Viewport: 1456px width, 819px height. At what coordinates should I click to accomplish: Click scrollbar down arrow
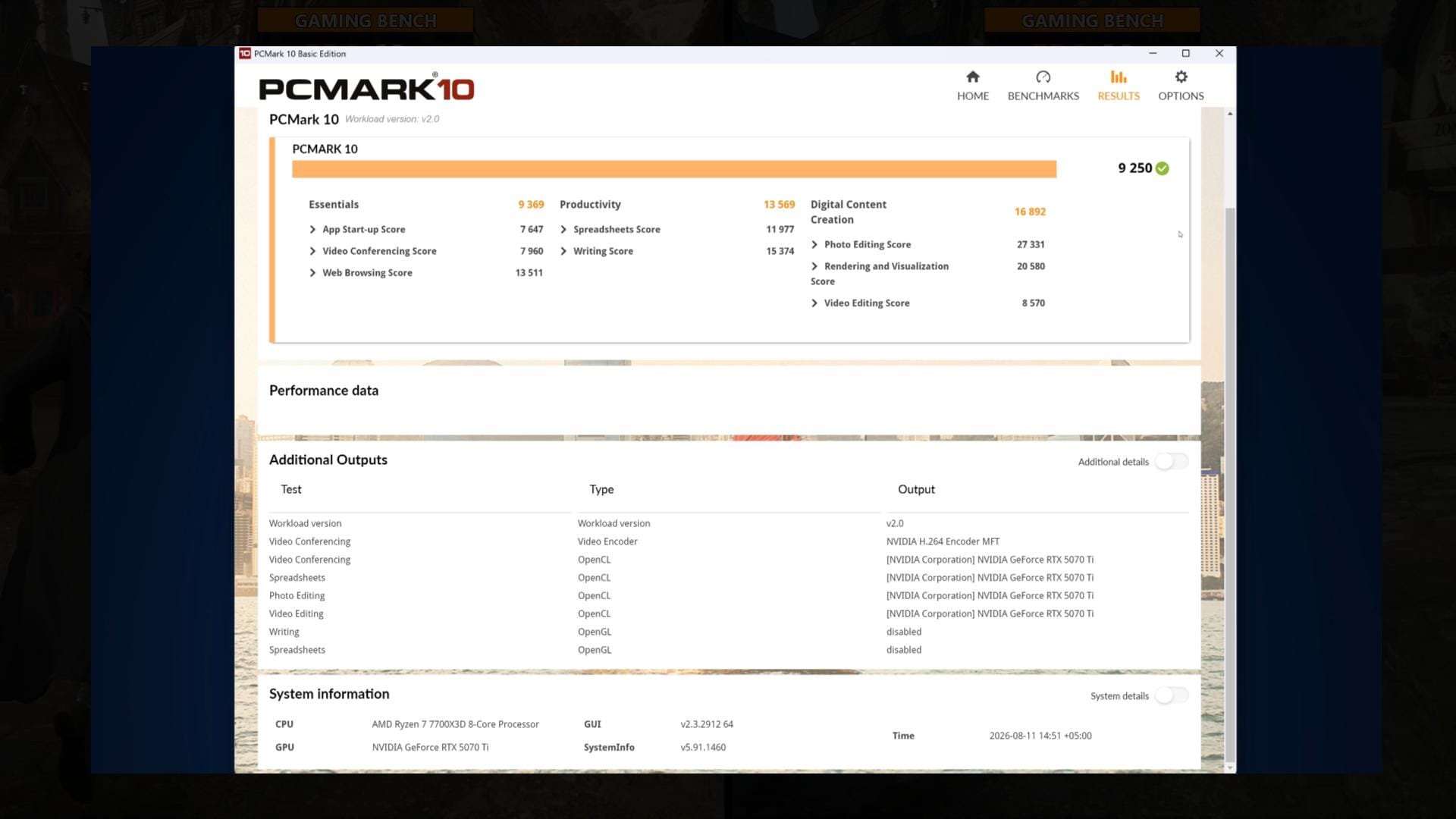(1230, 767)
